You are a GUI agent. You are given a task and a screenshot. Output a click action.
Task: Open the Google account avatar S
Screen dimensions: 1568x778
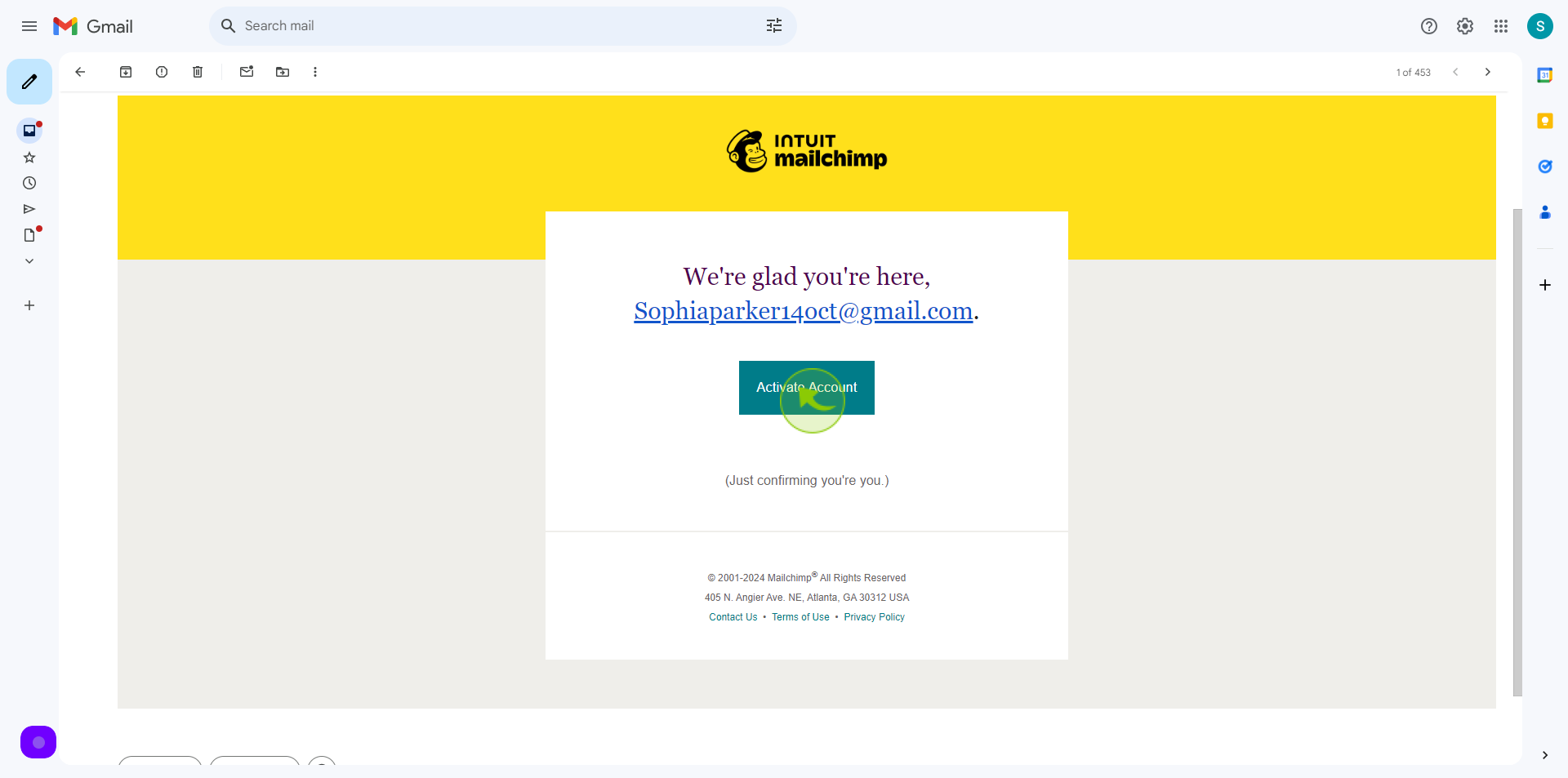point(1540,26)
